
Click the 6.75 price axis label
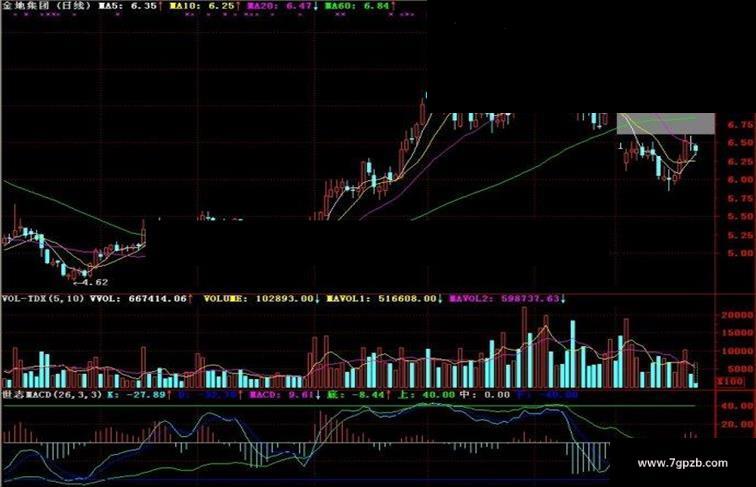tap(741, 125)
